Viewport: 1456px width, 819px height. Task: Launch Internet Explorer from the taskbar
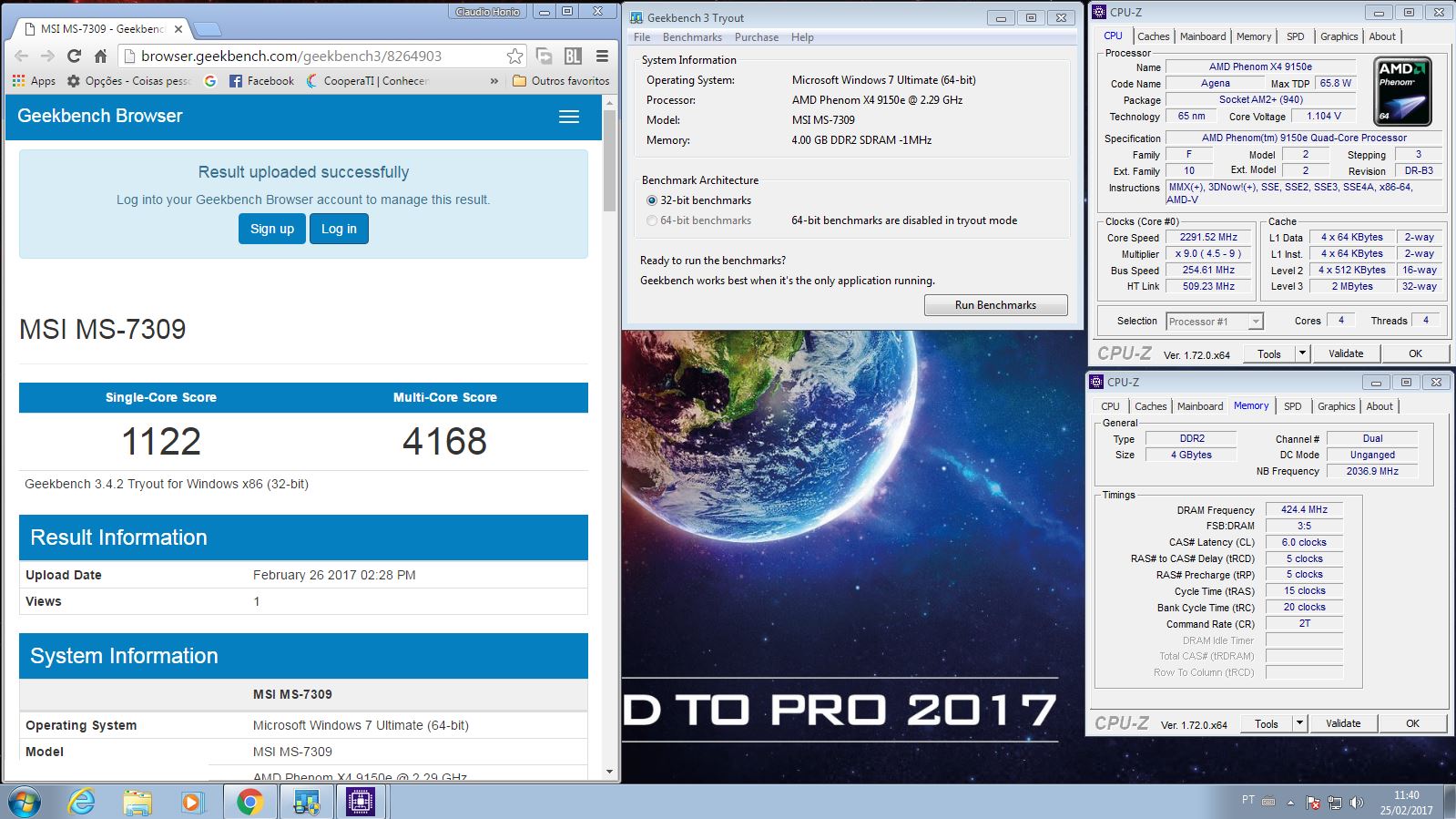pyautogui.click(x=82, y=802)
